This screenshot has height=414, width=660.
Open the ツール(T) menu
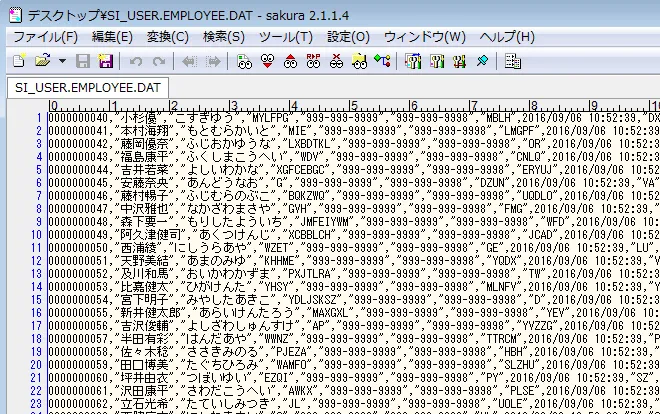(x=286, y=37)
